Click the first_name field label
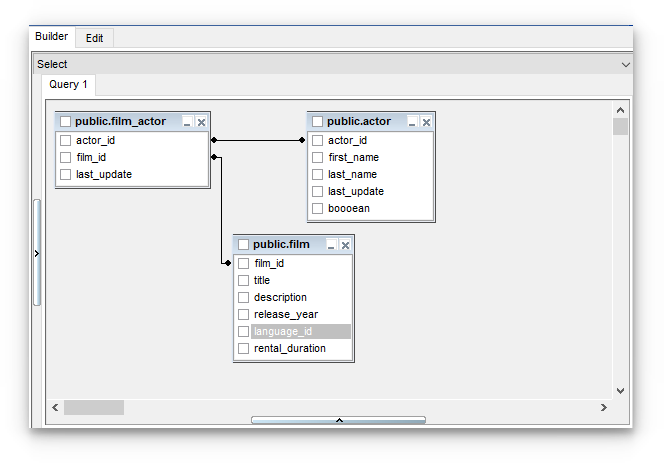This screenshot has height=463, width=664. click(x=354, y=158)
